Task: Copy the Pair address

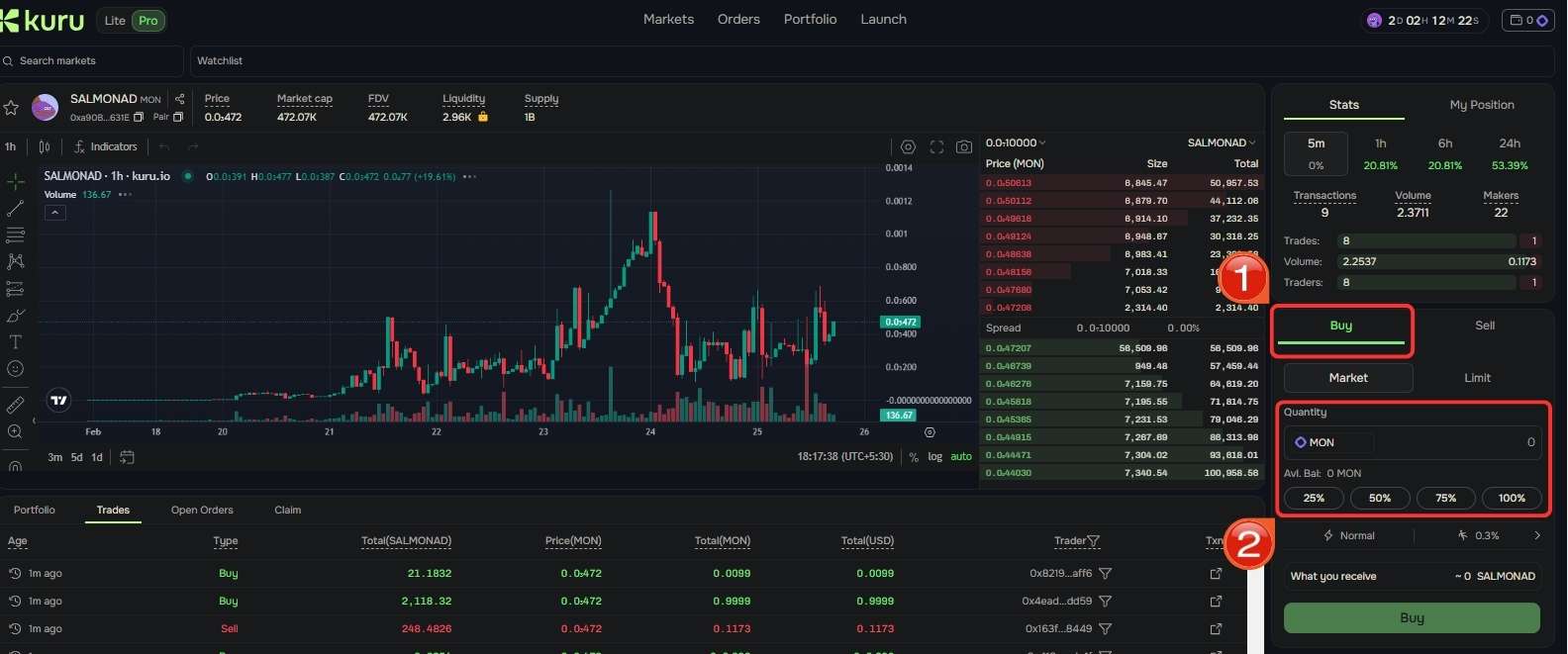Action: 178,117
